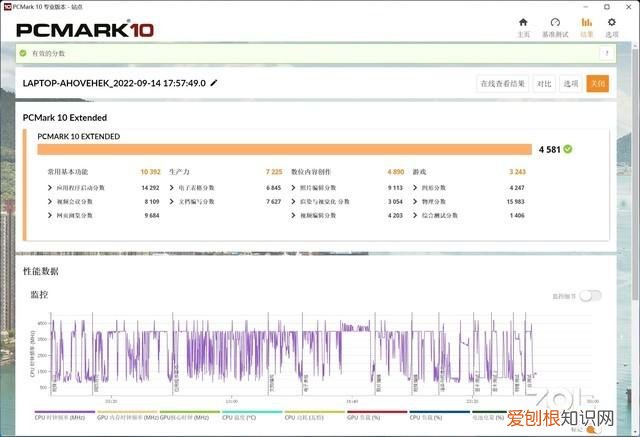
Task: Click the Compare (对比) button
Action: click(x=544, y=84)
